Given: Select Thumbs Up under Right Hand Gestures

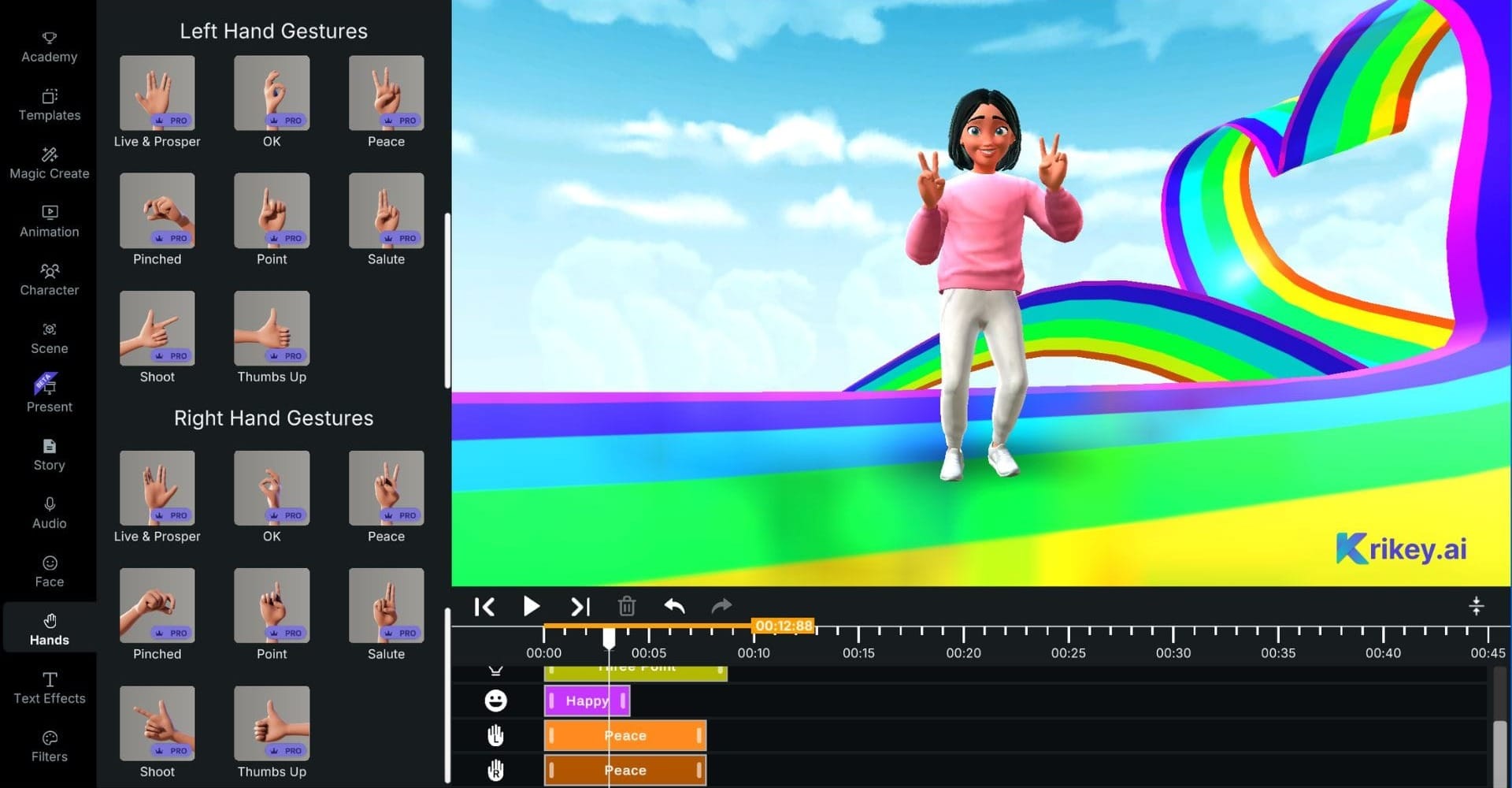Looking at the screenshot, I should tap(271, 723).
